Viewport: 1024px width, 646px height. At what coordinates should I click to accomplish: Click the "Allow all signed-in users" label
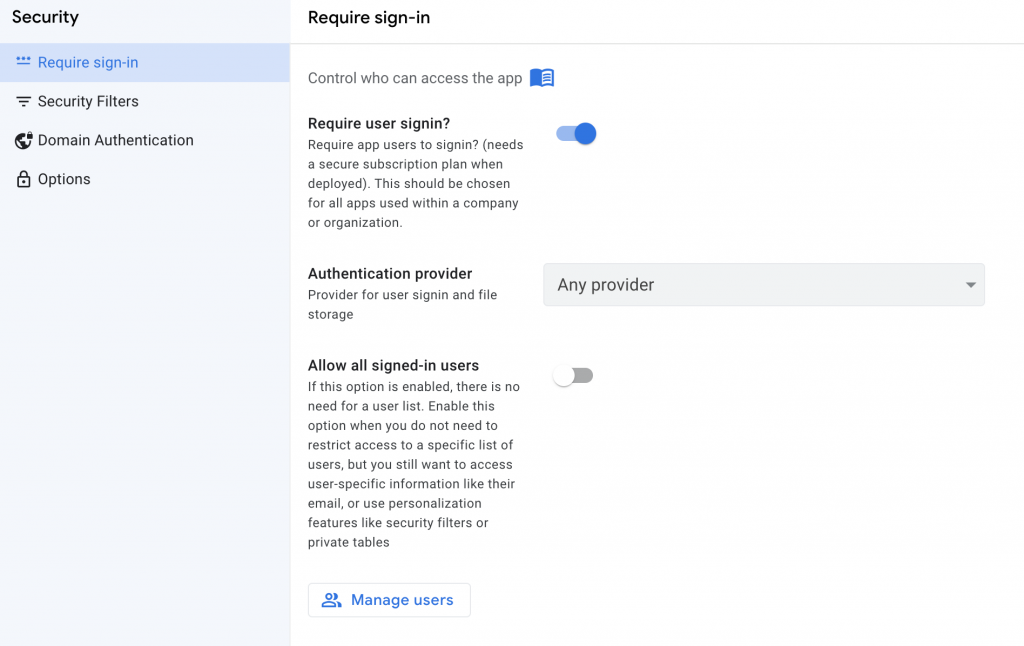393,366
